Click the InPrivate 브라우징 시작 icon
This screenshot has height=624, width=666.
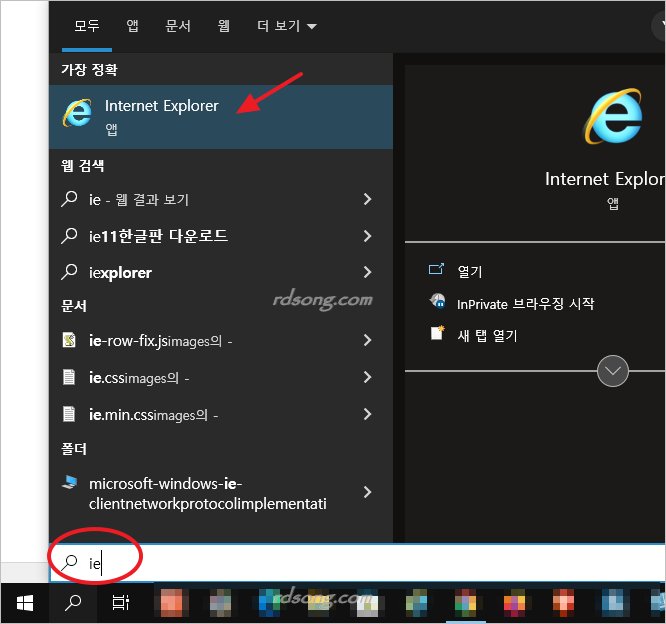point(437,302)
